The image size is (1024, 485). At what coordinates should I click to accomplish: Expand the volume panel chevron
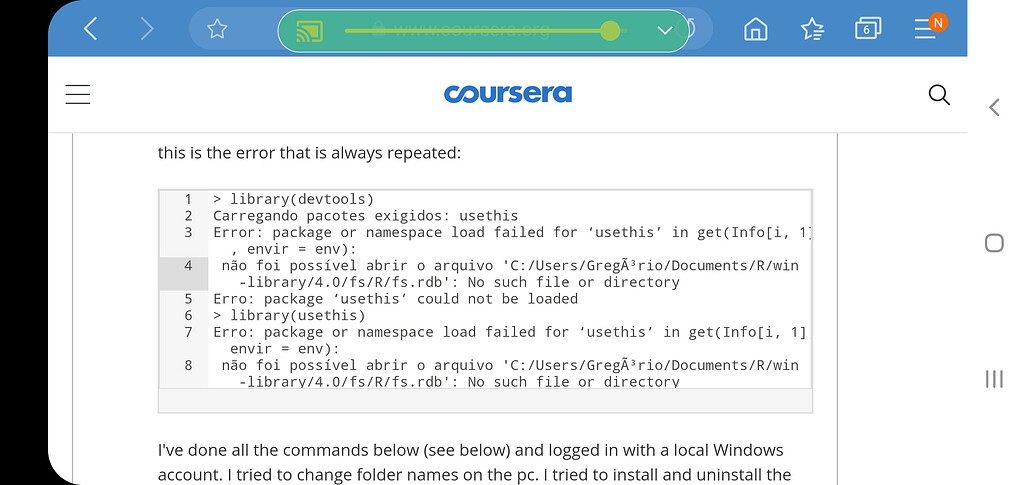point(666,30)
